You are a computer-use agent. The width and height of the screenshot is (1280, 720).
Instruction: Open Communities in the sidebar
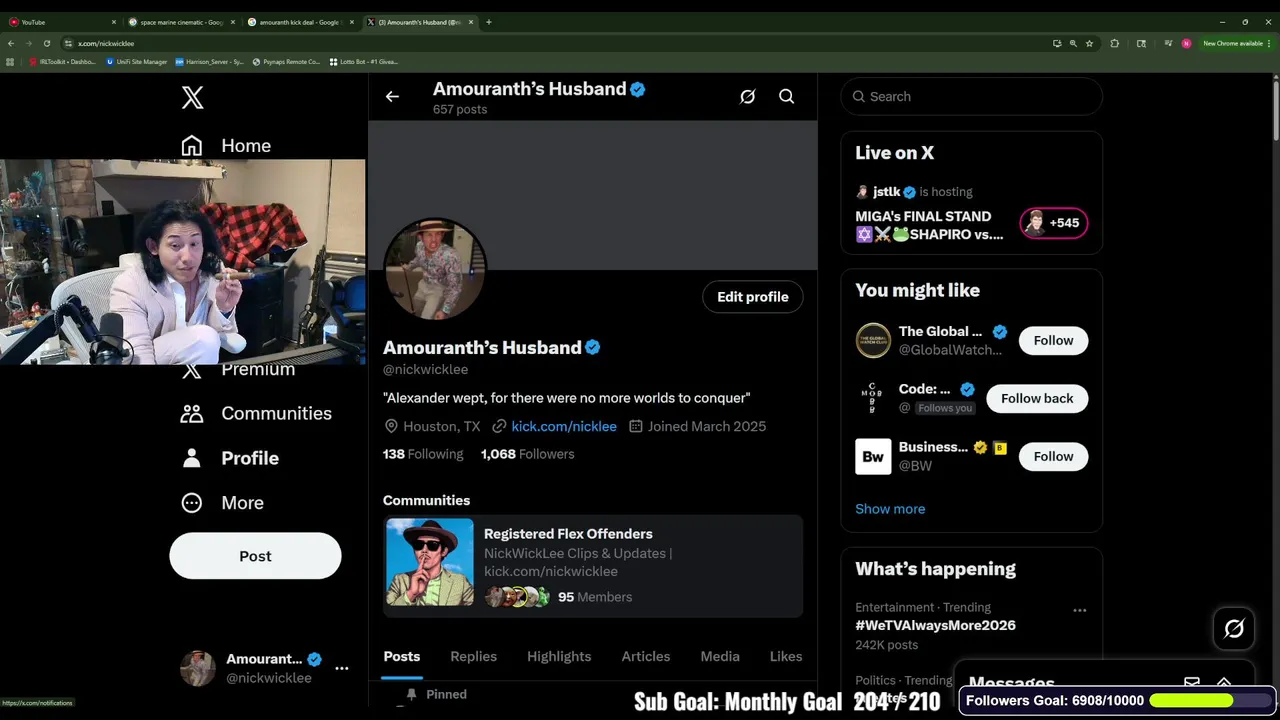[x=256, y=413]
